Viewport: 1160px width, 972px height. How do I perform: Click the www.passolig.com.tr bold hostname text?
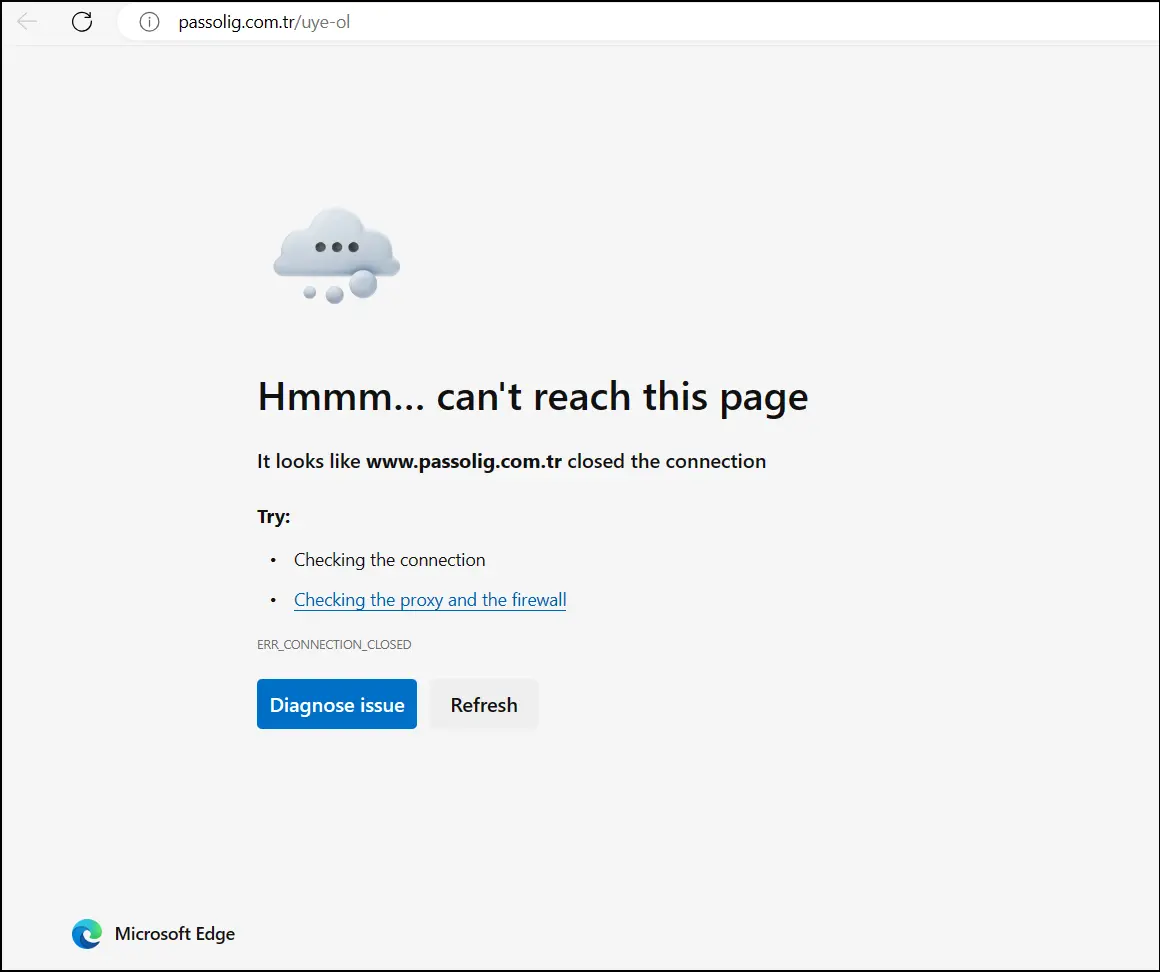tap(464, 461)
